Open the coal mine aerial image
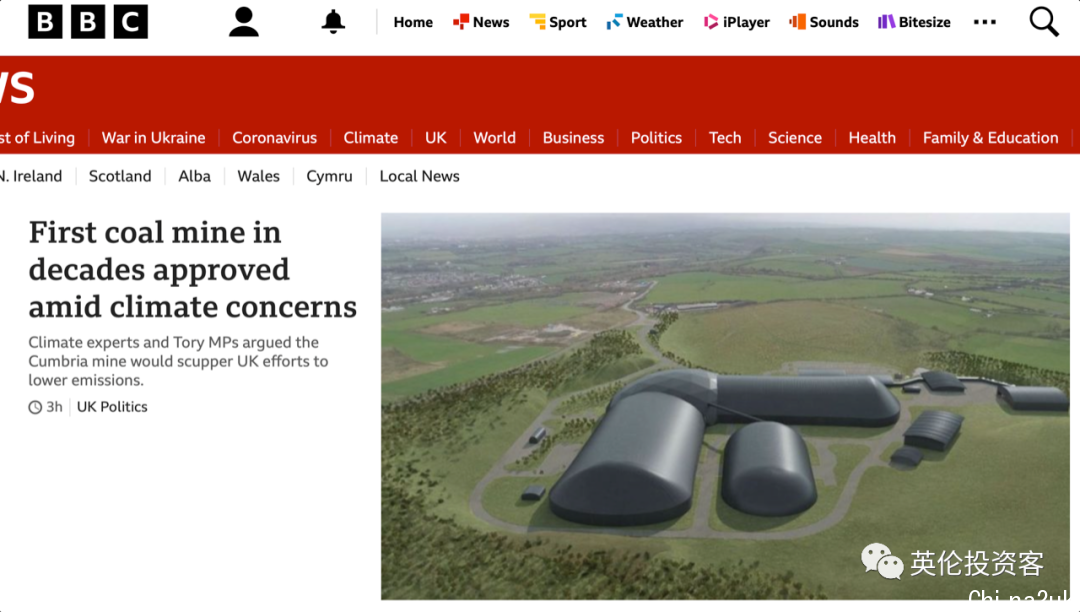1080x612 pixels. click(x=725, y=406)
